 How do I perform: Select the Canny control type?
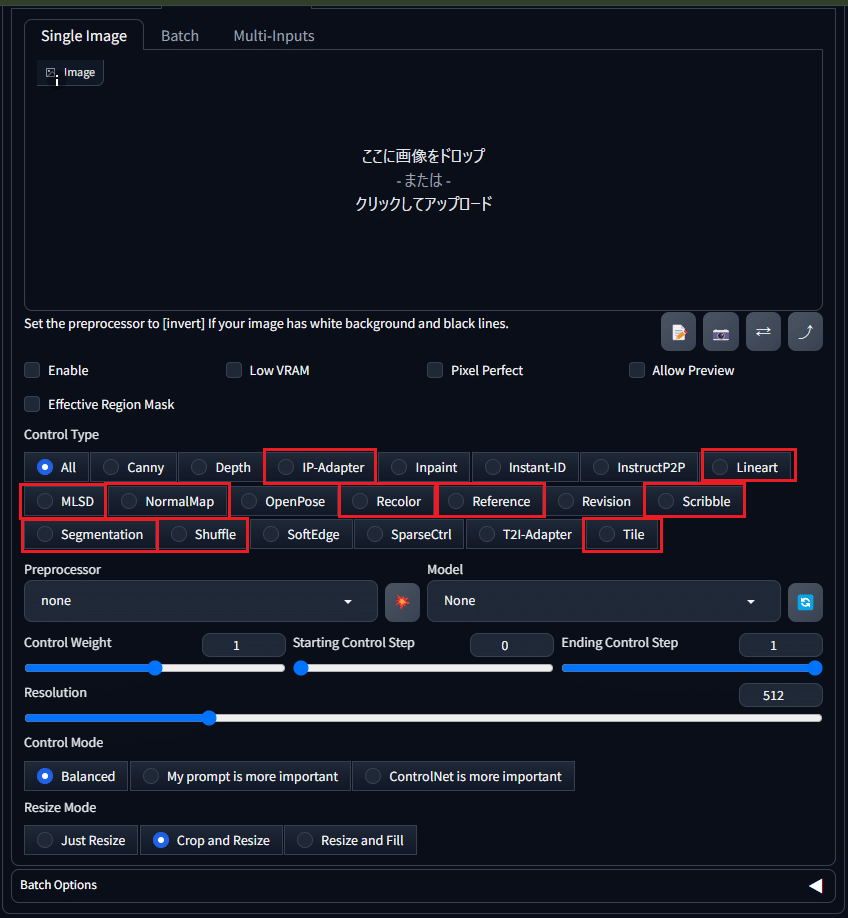pos(134,467)
